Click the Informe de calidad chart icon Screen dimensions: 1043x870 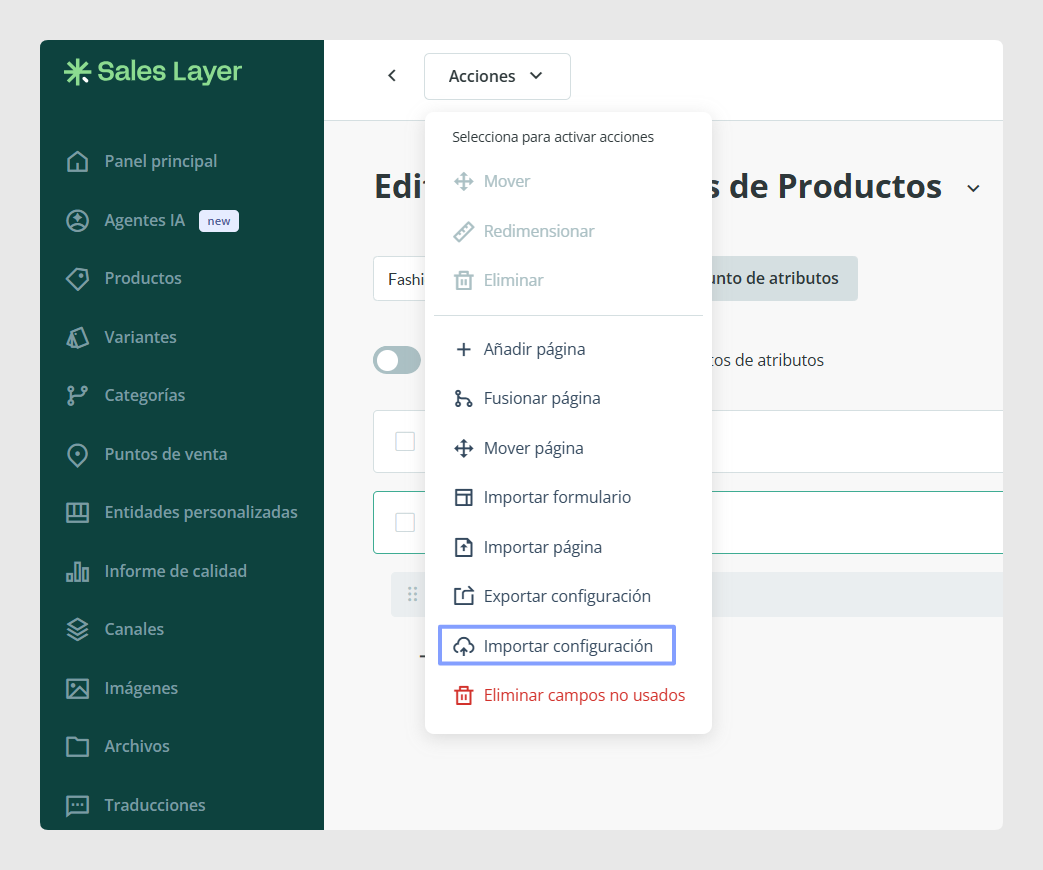tap(77, 571)
